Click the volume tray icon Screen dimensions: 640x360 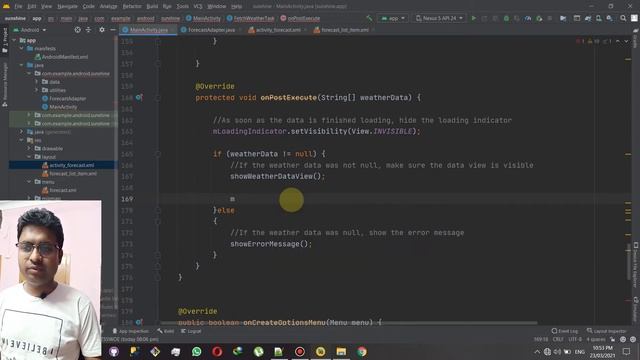pos(557,351)
